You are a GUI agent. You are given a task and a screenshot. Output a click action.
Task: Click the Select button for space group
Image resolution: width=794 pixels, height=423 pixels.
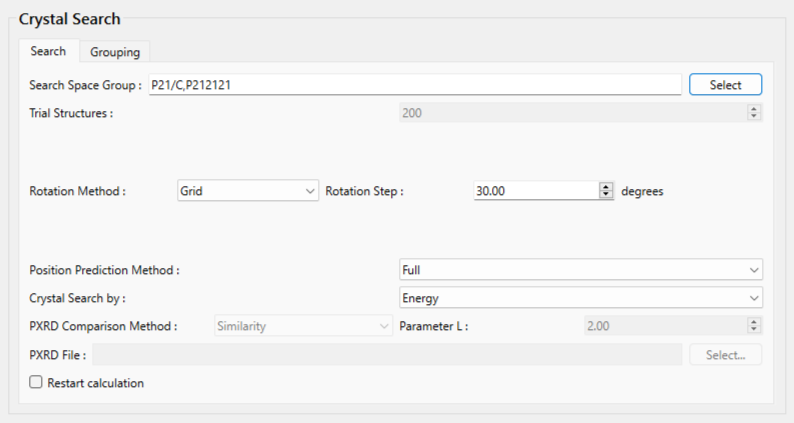pos(725,85)
